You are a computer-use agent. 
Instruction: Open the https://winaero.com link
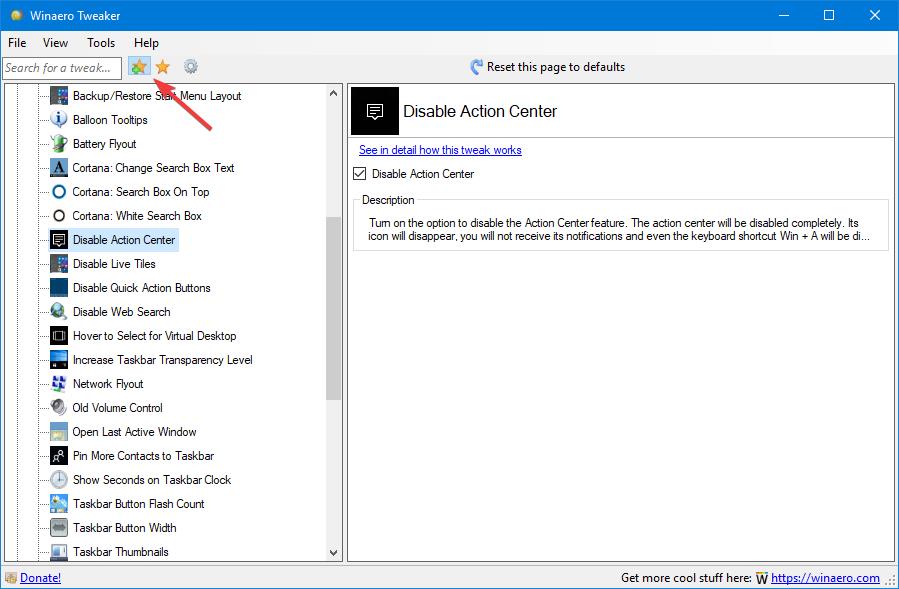click(x=825, y=578)
